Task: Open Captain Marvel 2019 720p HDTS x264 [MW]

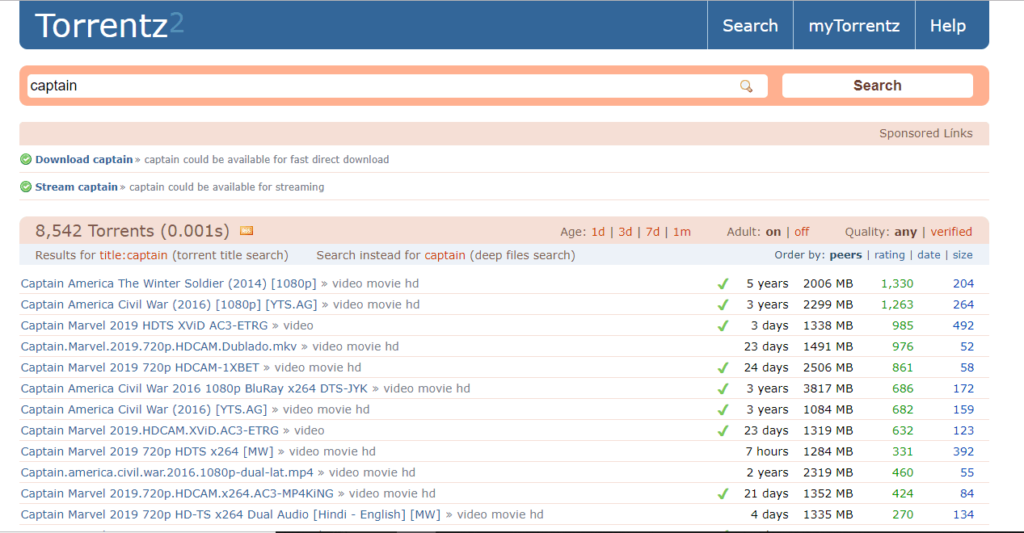Action: pyautogui.click(x=147, y=451)
